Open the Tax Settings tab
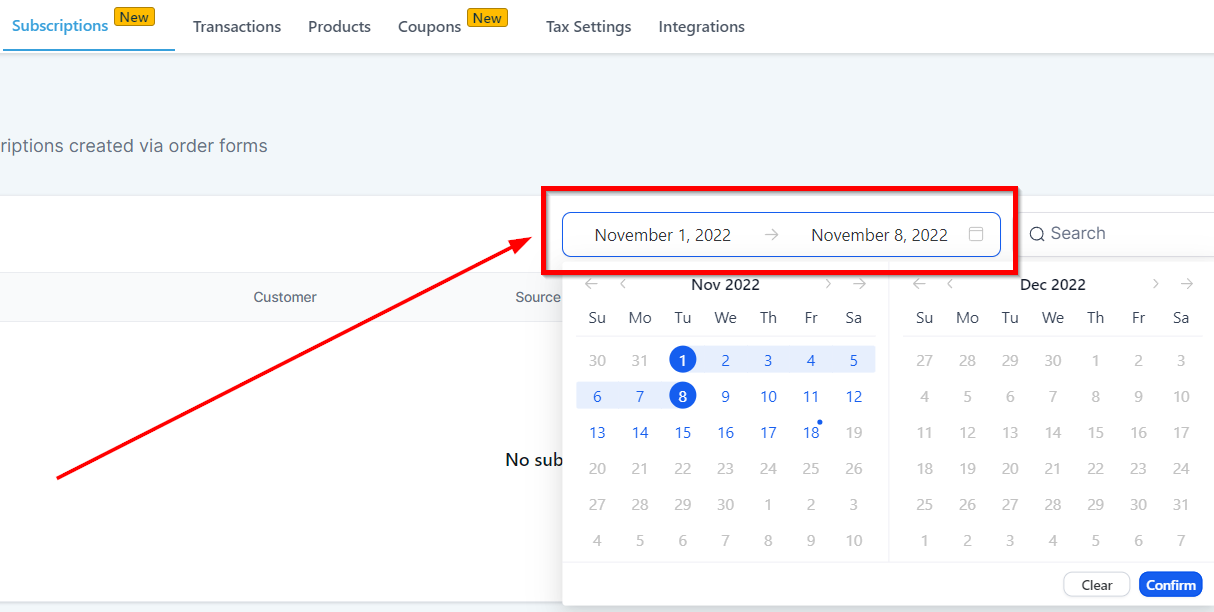This screenshot has height=612, width=1214. (x=588, y=27)
